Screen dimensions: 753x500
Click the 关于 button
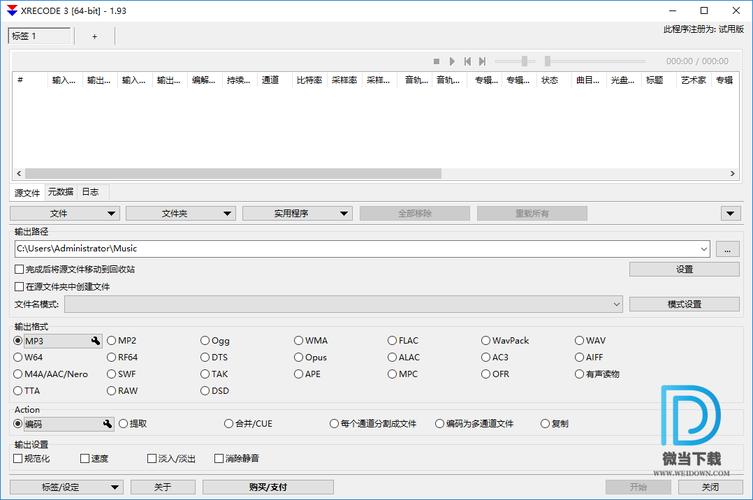tap(163, 487)
